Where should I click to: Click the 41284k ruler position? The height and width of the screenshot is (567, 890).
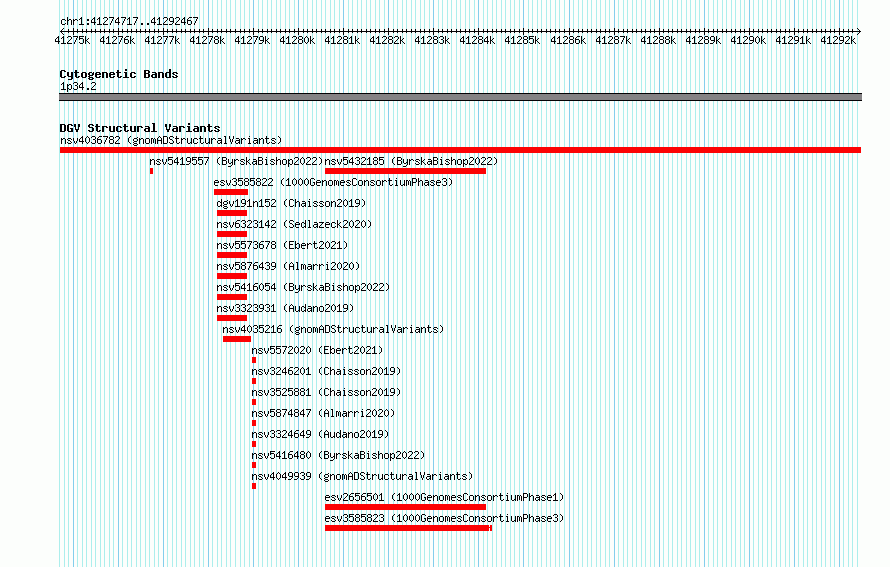477,40
